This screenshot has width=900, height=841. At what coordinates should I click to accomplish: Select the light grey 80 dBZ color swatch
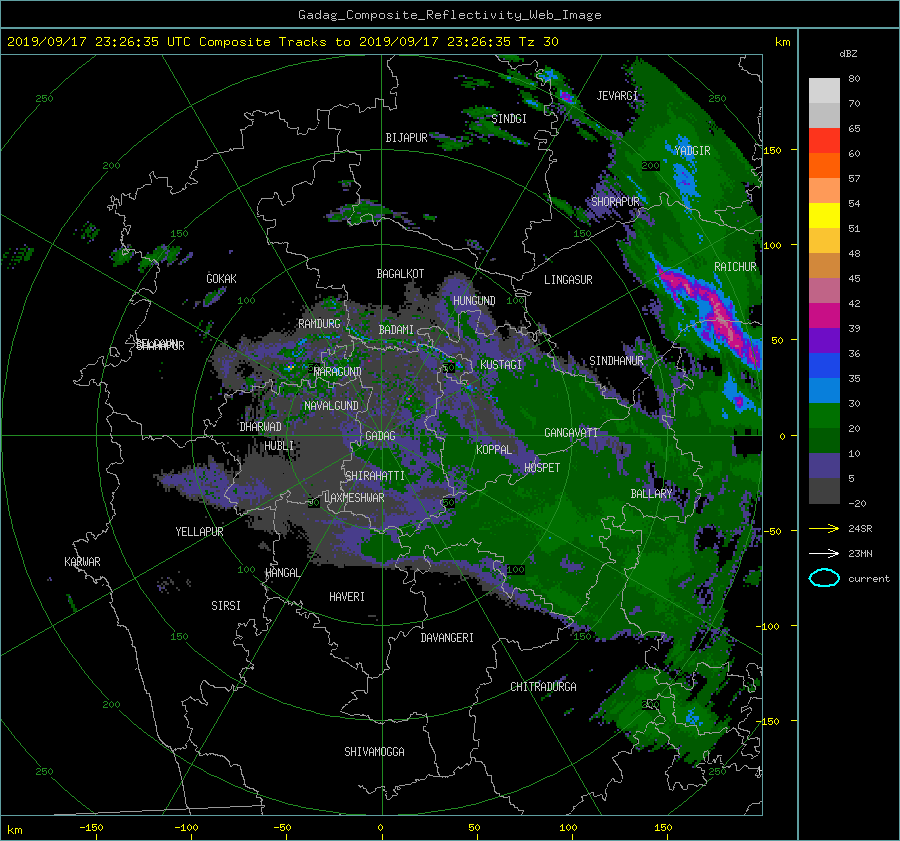[824, 90]
